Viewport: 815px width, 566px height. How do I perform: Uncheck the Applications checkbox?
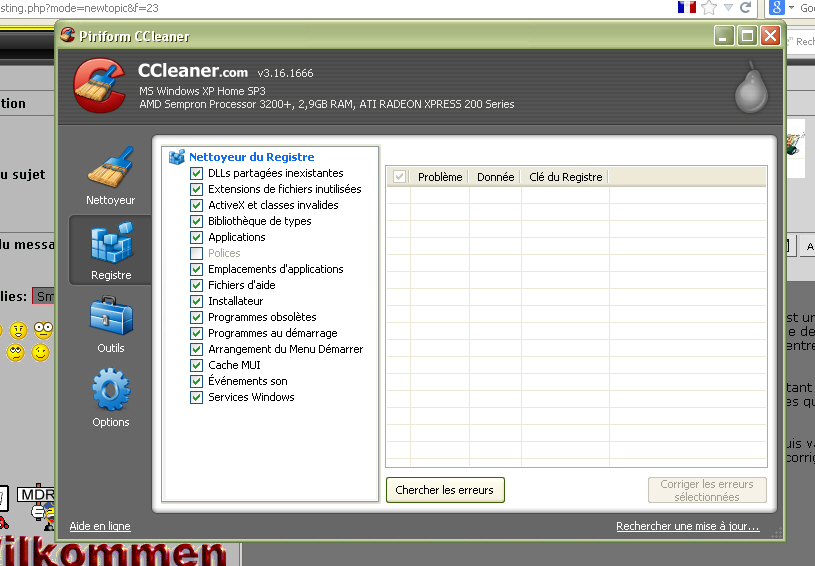[196, 237]
